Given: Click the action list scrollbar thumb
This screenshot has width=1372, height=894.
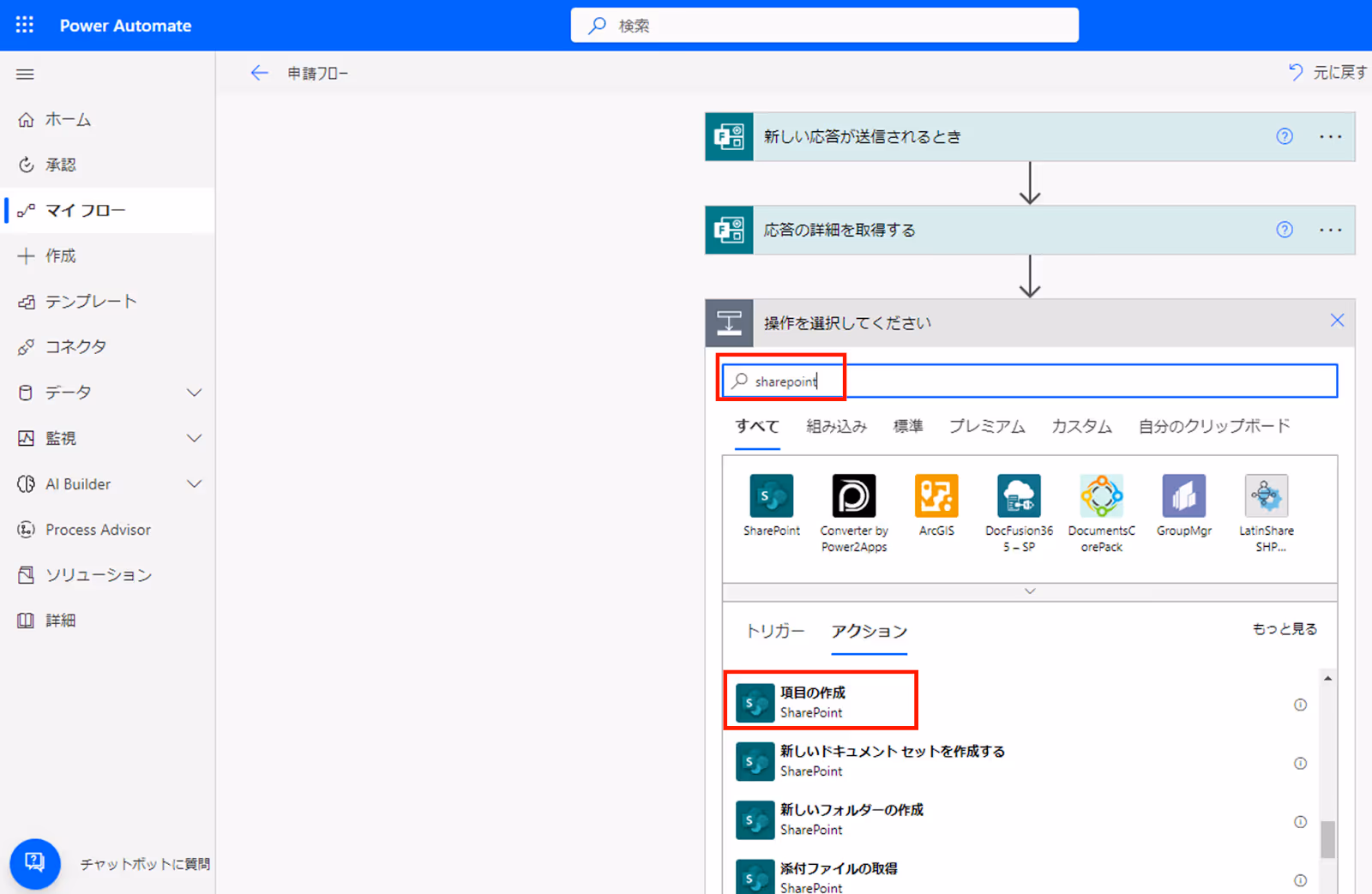Looking at the screenshot, I should pos(1327,839).
